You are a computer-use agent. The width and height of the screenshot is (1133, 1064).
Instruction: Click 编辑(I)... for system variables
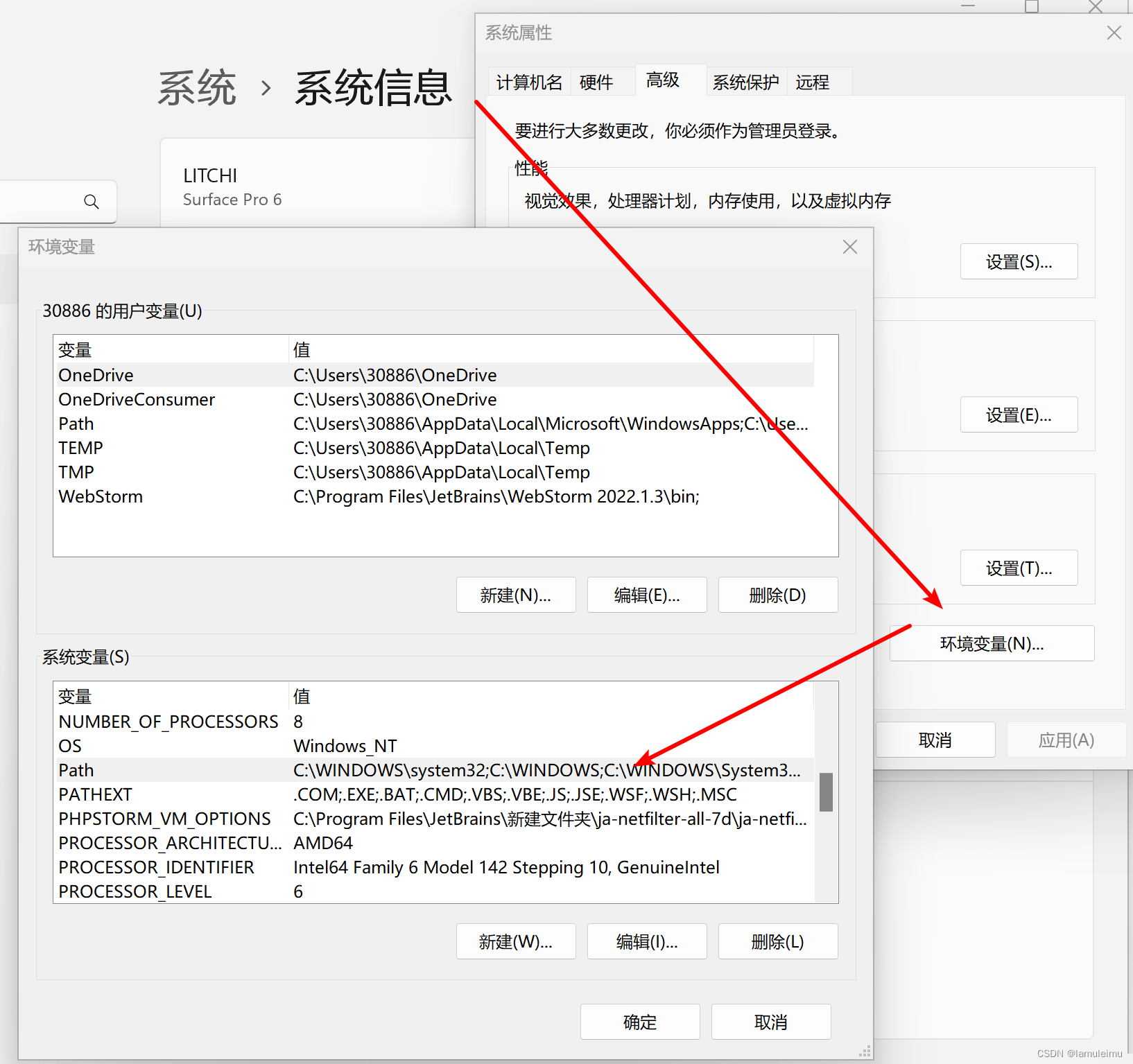coord(647,941)
